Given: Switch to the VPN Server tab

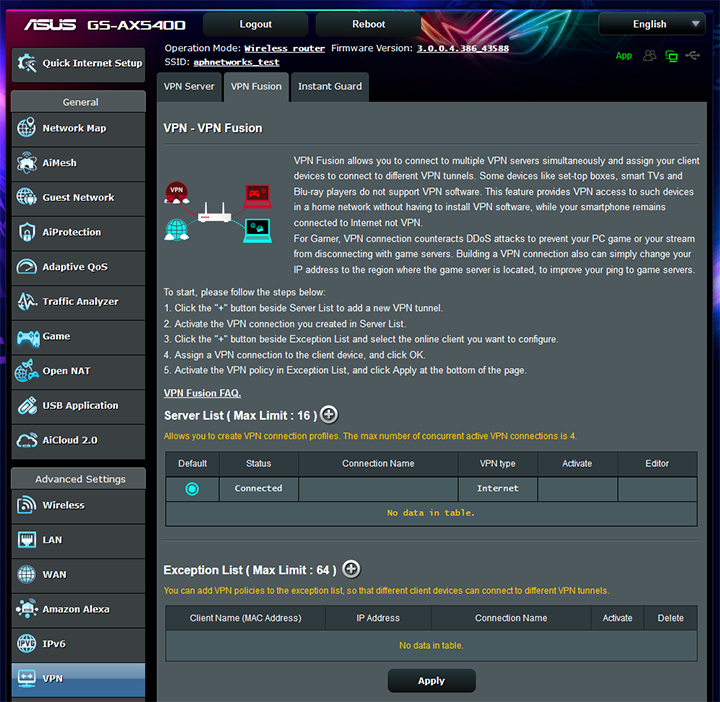Looking at the screenshot, I should 189,87.
